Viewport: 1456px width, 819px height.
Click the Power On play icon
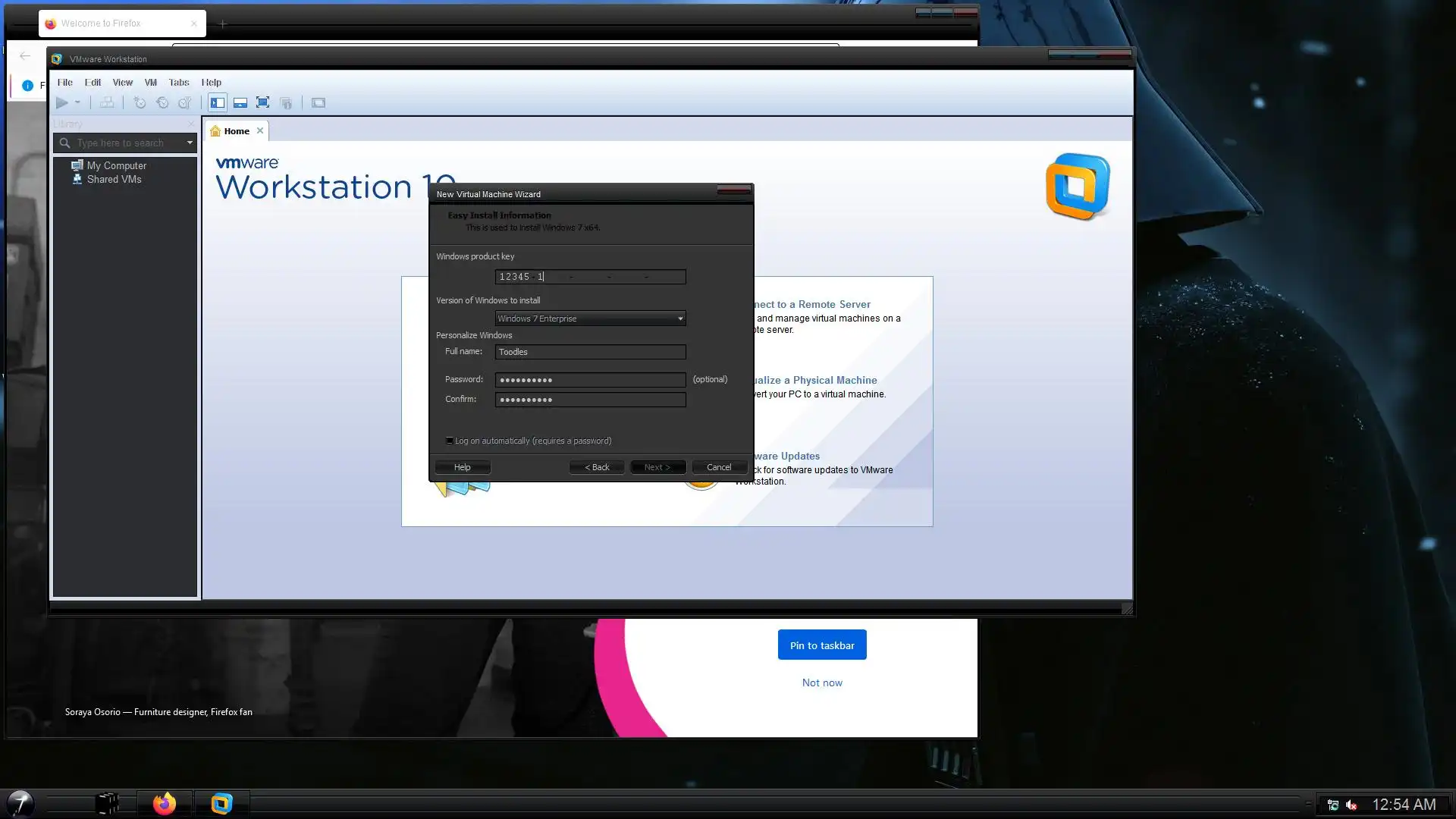[x=62, y=102]
